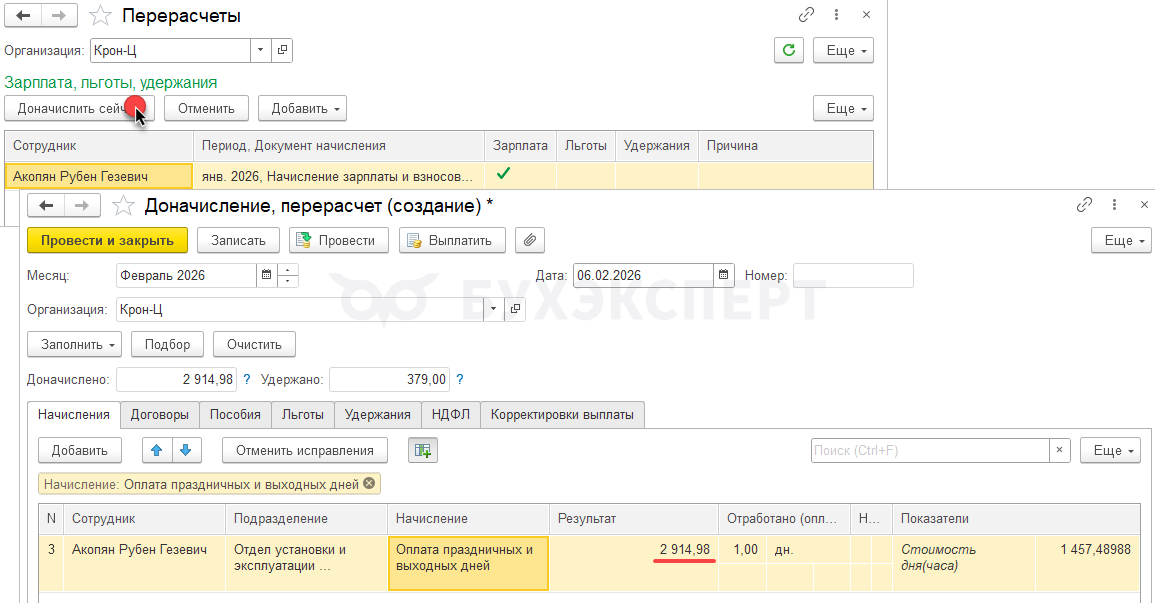
Task: Open Еще menu of Начисления table
Action: click(1110, 451)
